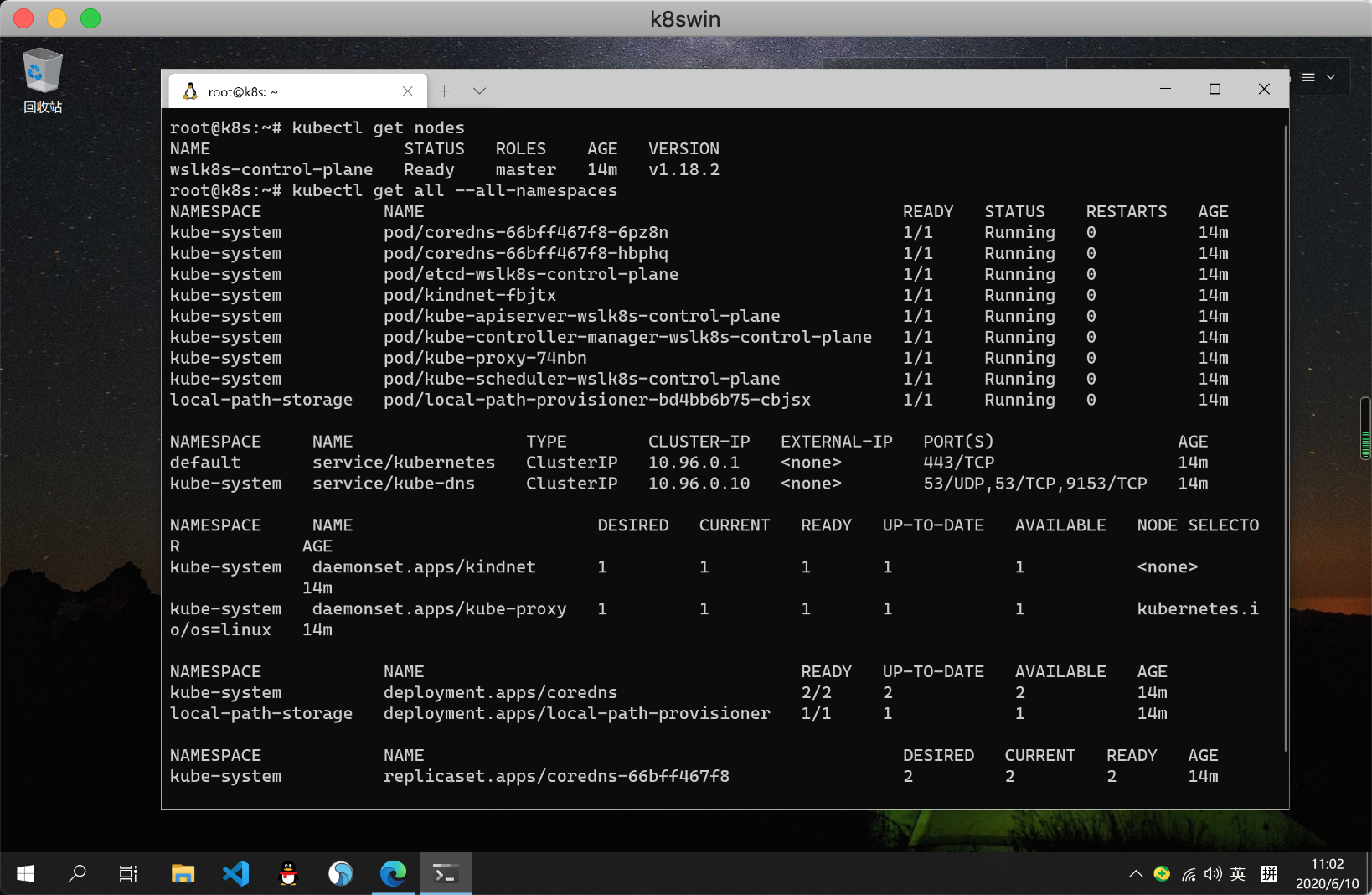
Task: Click 'kubectl get all --all-namespaces' command
Action: tap(454, 190)
